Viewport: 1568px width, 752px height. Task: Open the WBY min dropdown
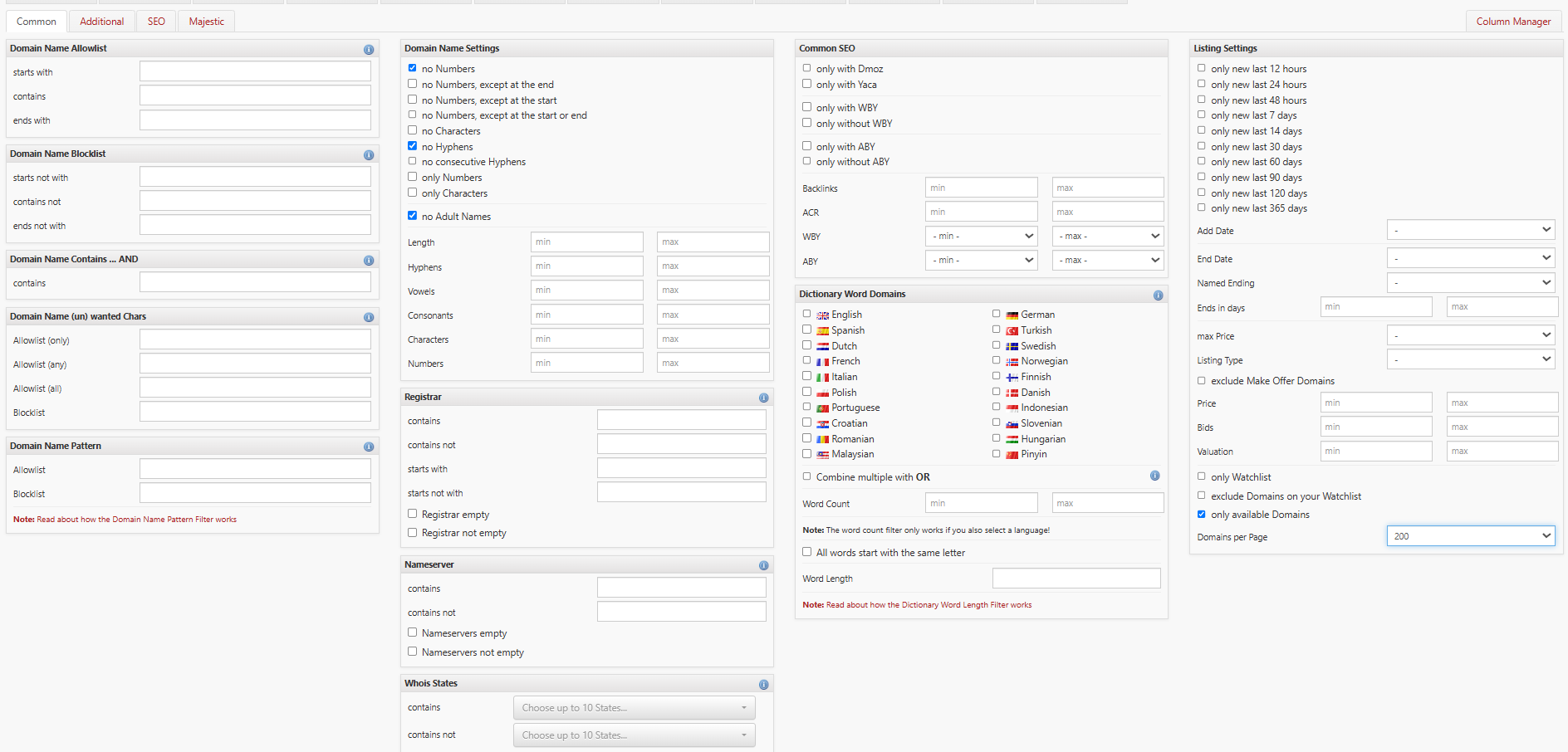(981, 237)
